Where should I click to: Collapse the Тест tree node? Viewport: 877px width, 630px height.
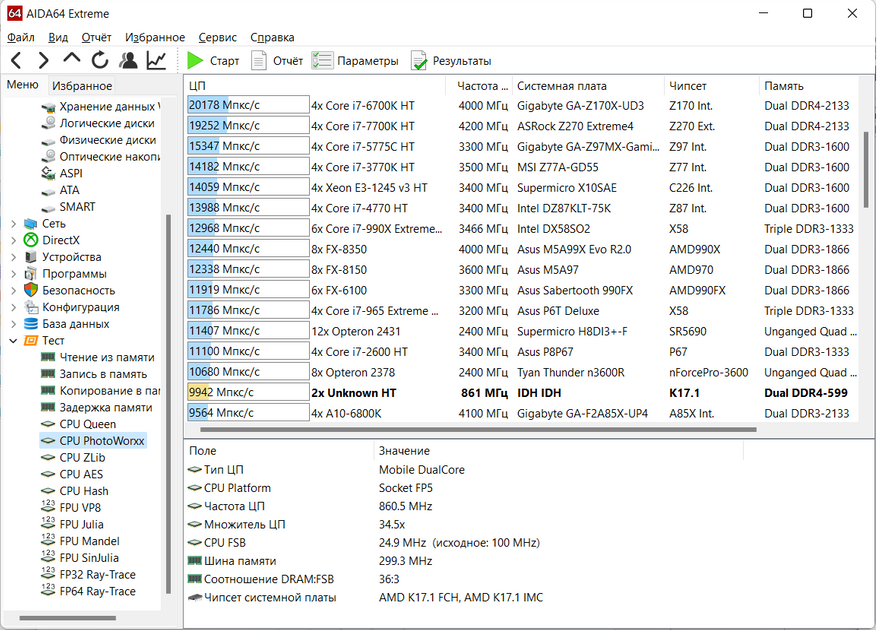pos(12,341)
